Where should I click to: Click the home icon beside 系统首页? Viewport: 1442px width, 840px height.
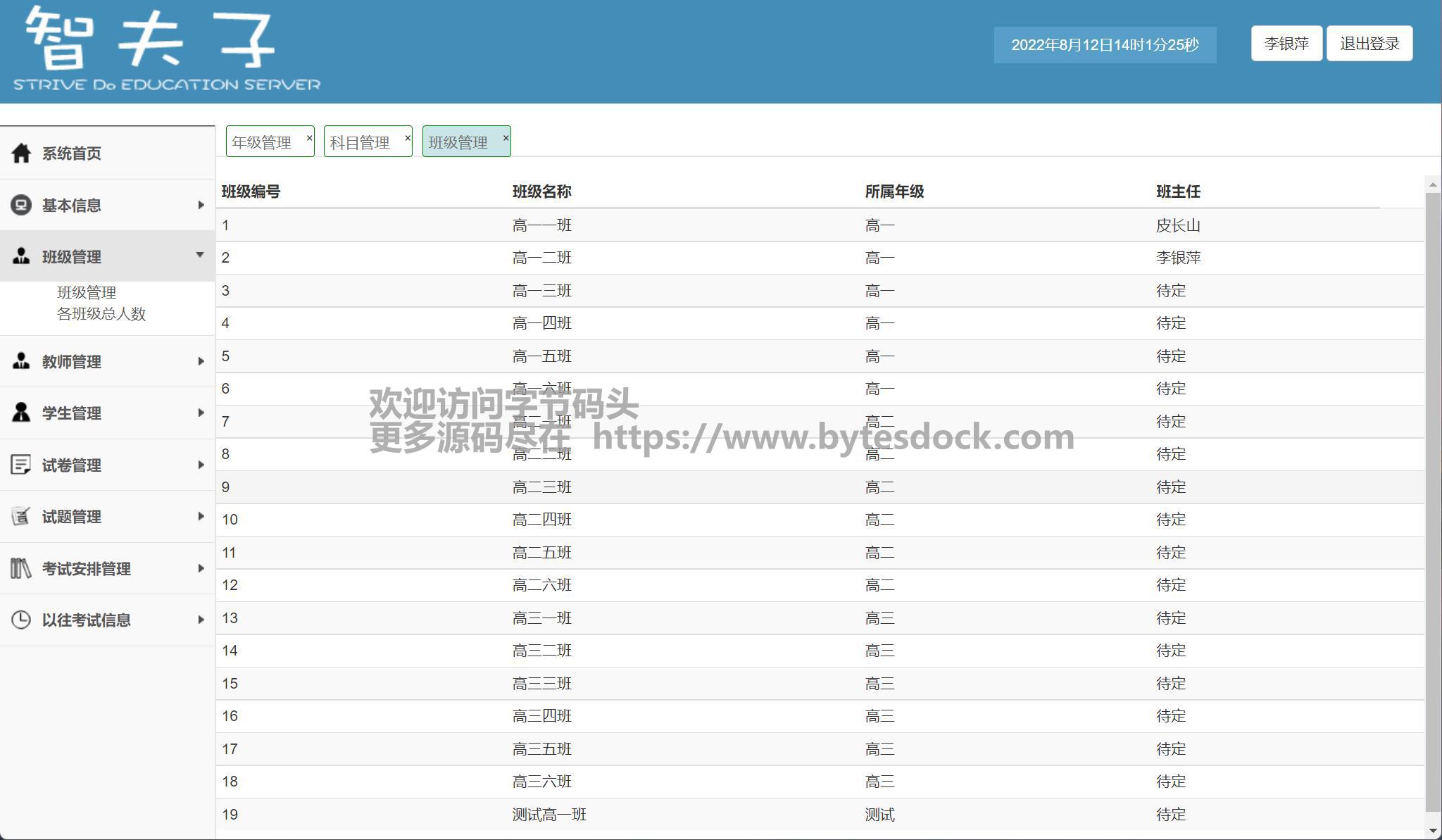21,153
